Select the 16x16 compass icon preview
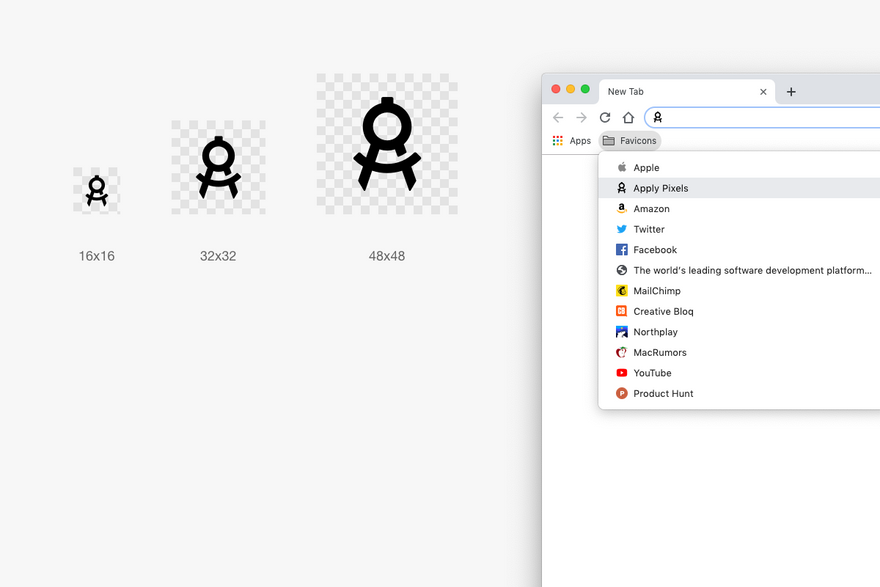The height and width of the screenshot is (587, 880). coord(97,191)
